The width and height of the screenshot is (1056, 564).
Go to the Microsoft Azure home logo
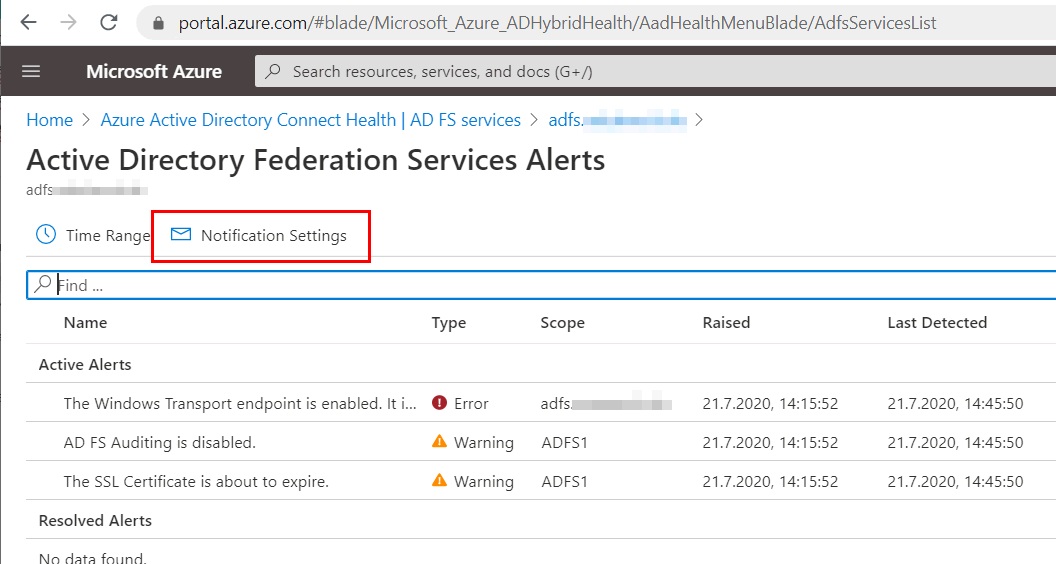coord(154,71)
